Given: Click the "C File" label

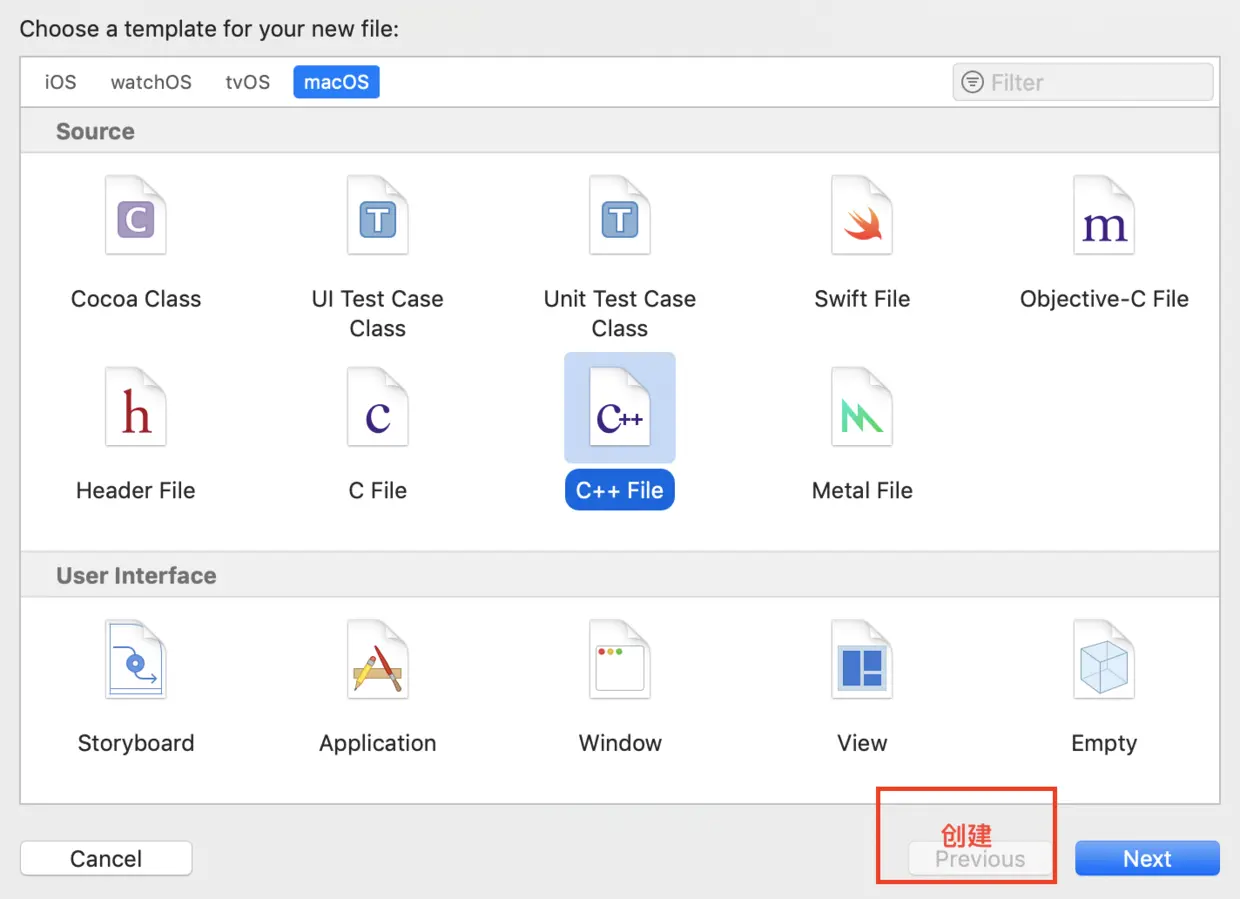Looking at the screenshot, I should (x=378, y=491).
